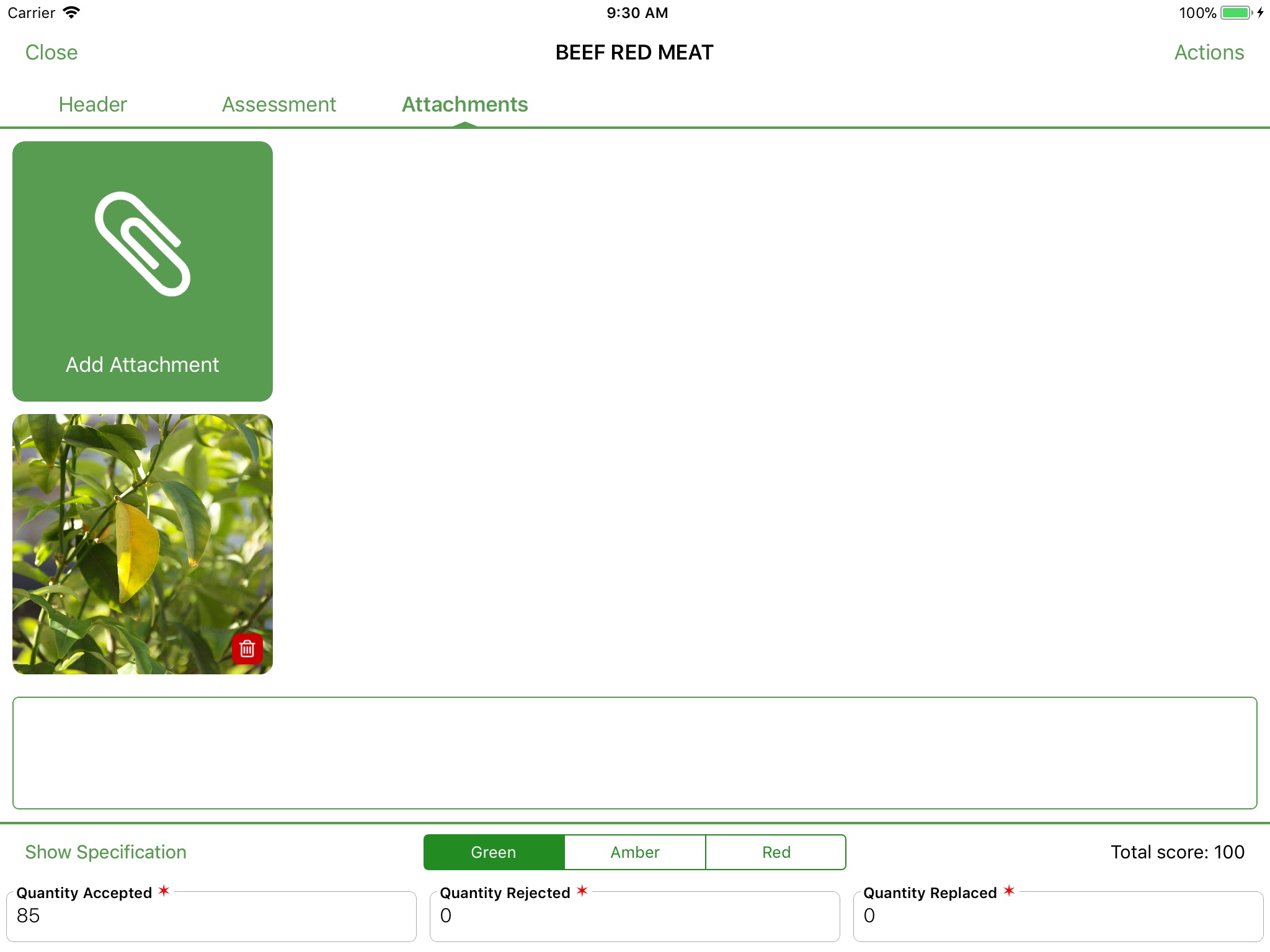Screen dimensions: 1270x952
Task: Switch to the Header tab
Action: pos(93,104)
